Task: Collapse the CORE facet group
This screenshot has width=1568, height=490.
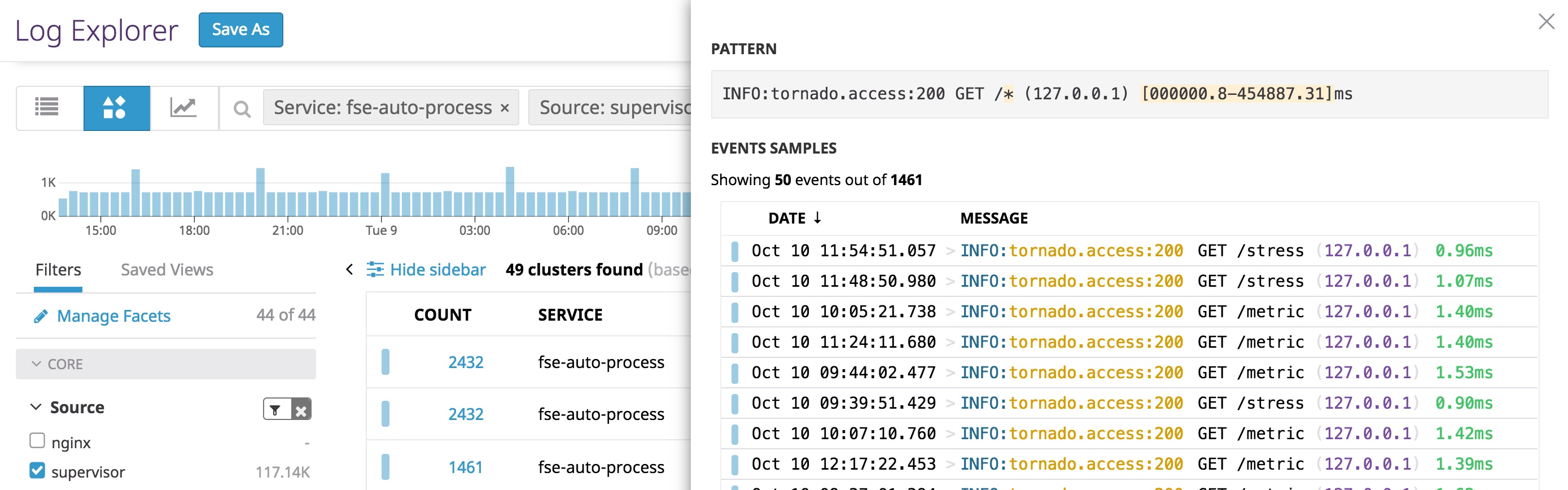Action: [x=37, y=364]
